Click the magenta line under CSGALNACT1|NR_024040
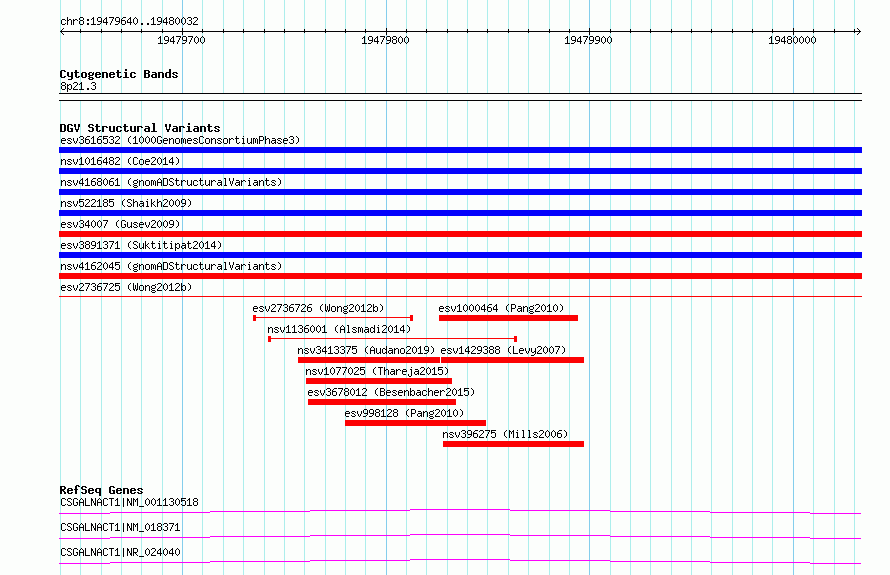 [460, 561]
